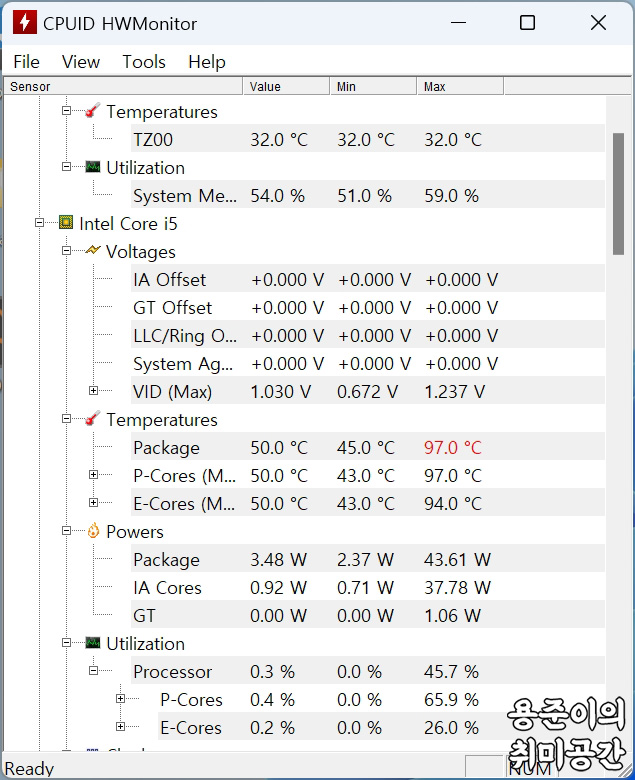635x780 pixels.
Task: Click the 1.237 V VID max value
Action: [454, 391]
